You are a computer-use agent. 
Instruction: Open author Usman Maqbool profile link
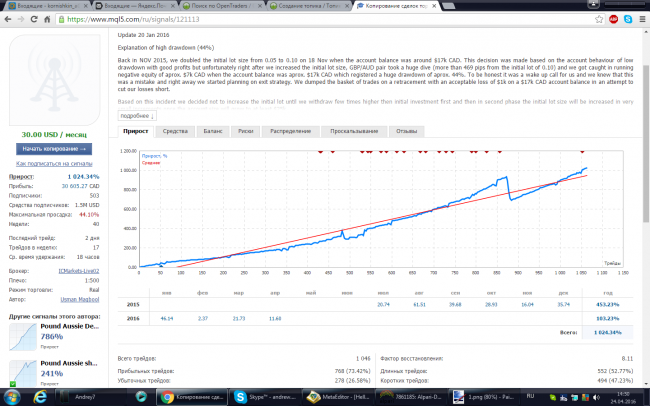click(80, 299)
